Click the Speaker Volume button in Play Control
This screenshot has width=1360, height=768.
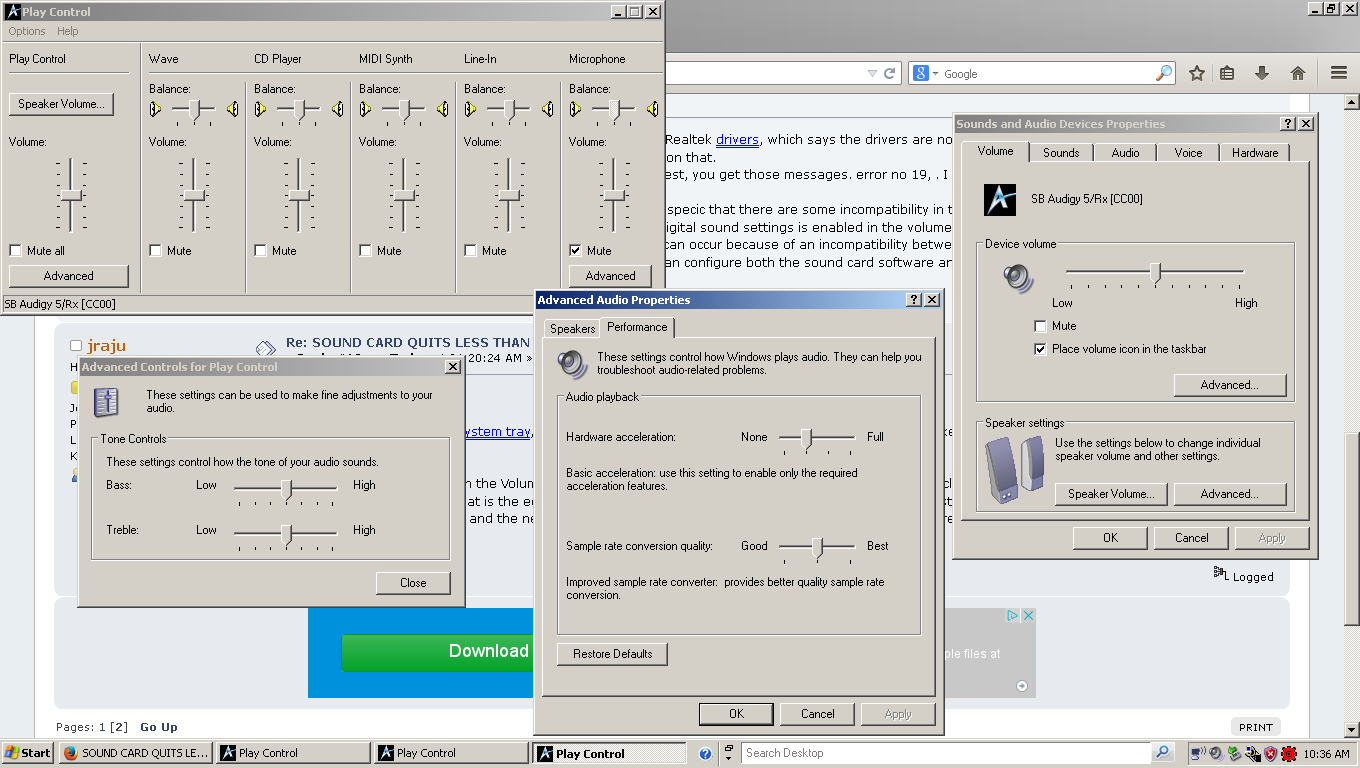pos(61,104)
